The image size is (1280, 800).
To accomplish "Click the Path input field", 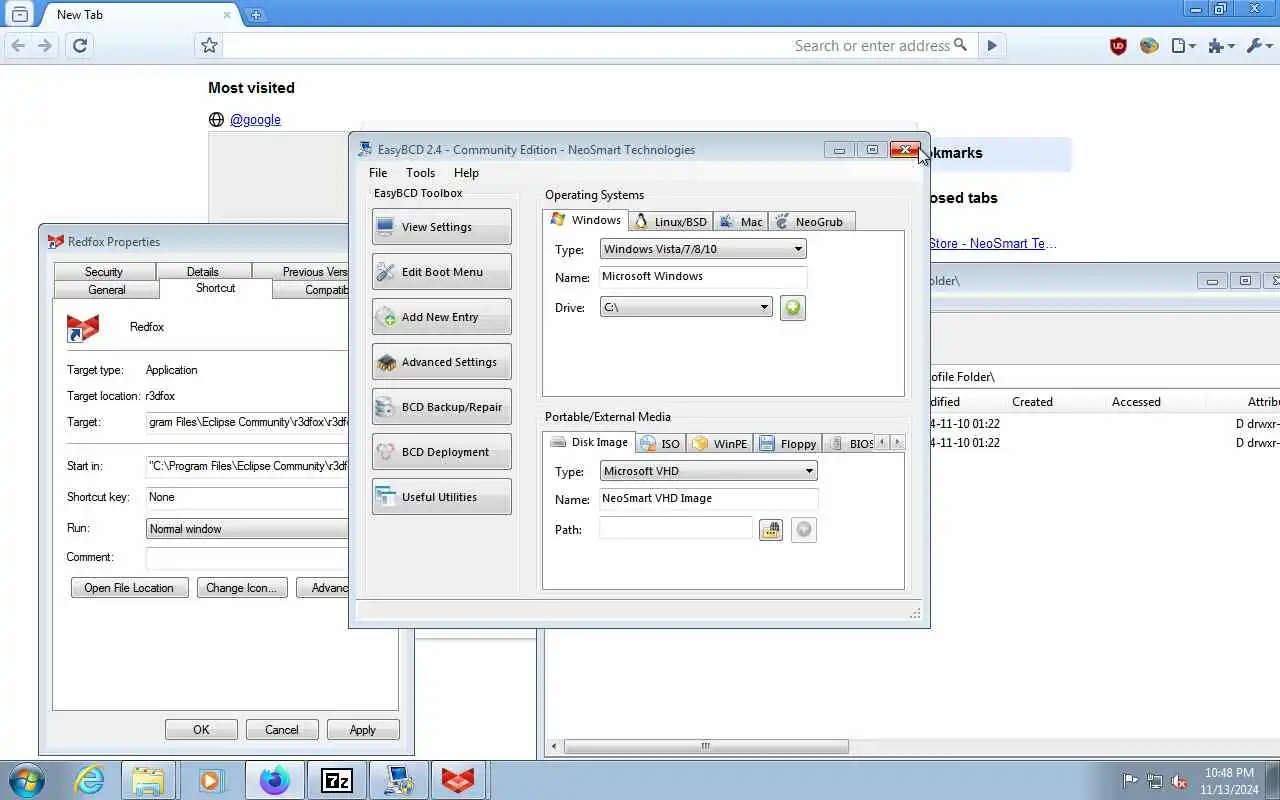I will tap(676, 529).
